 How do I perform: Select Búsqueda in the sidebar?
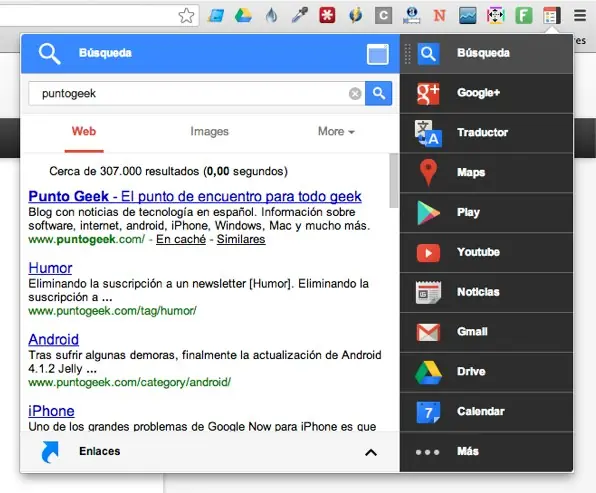[487, 53]
